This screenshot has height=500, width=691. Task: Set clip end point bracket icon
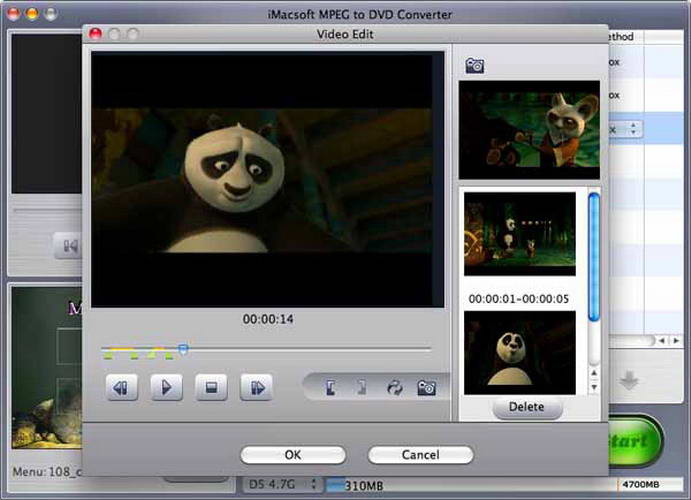361,388
